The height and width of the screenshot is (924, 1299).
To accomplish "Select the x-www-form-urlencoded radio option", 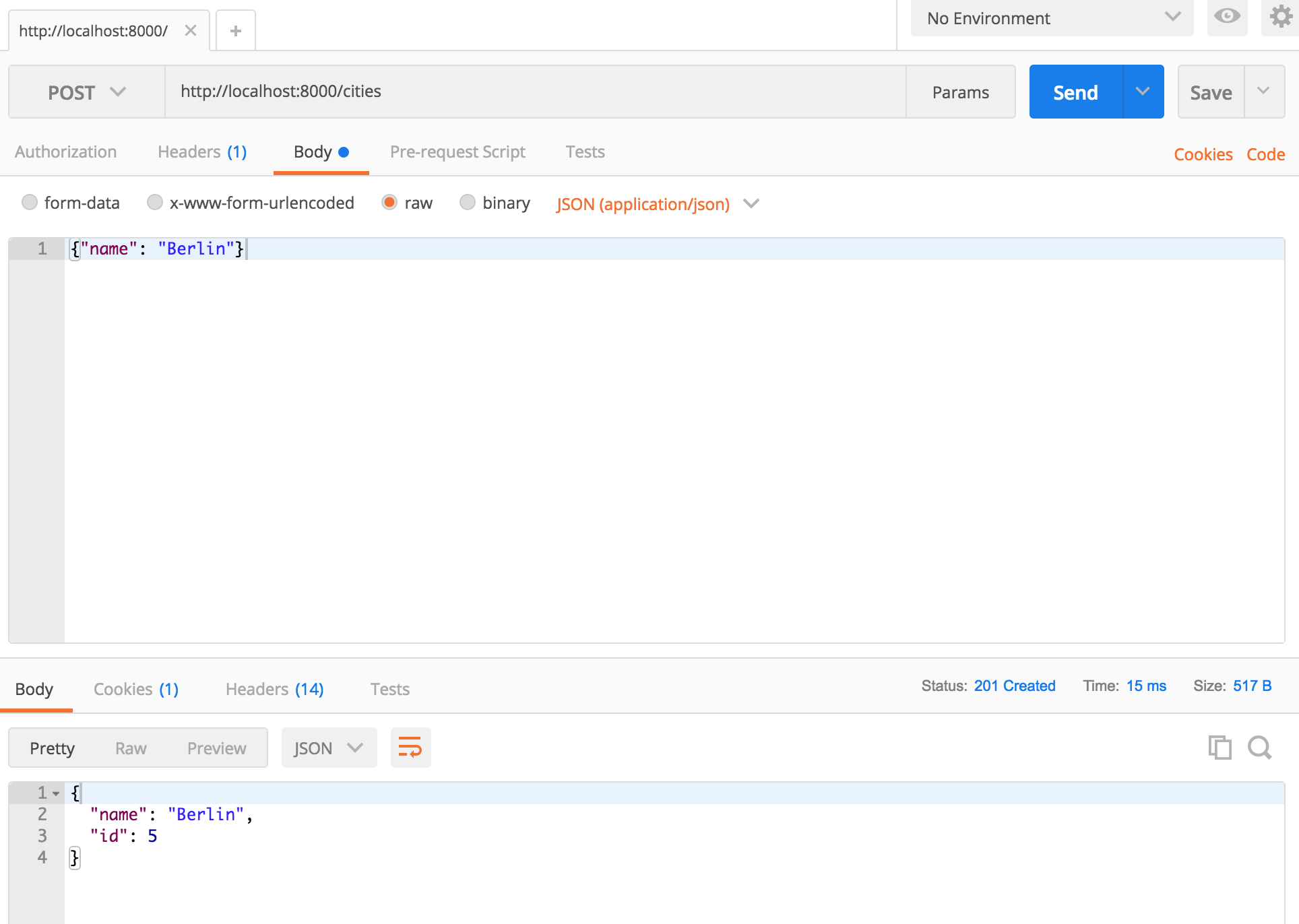I will click(155, 203).
